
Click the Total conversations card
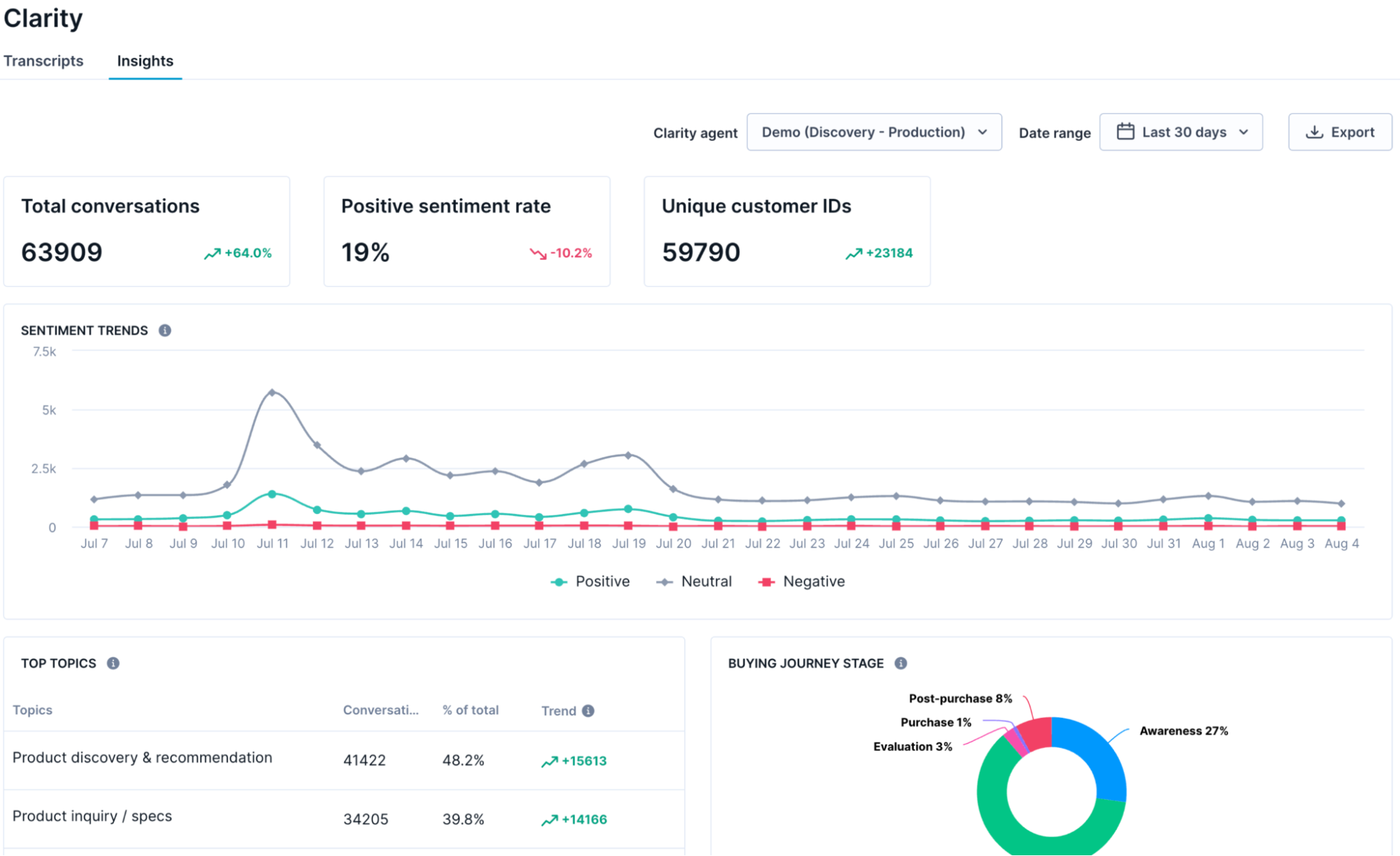pyautogui.click(x=146, y=231)
